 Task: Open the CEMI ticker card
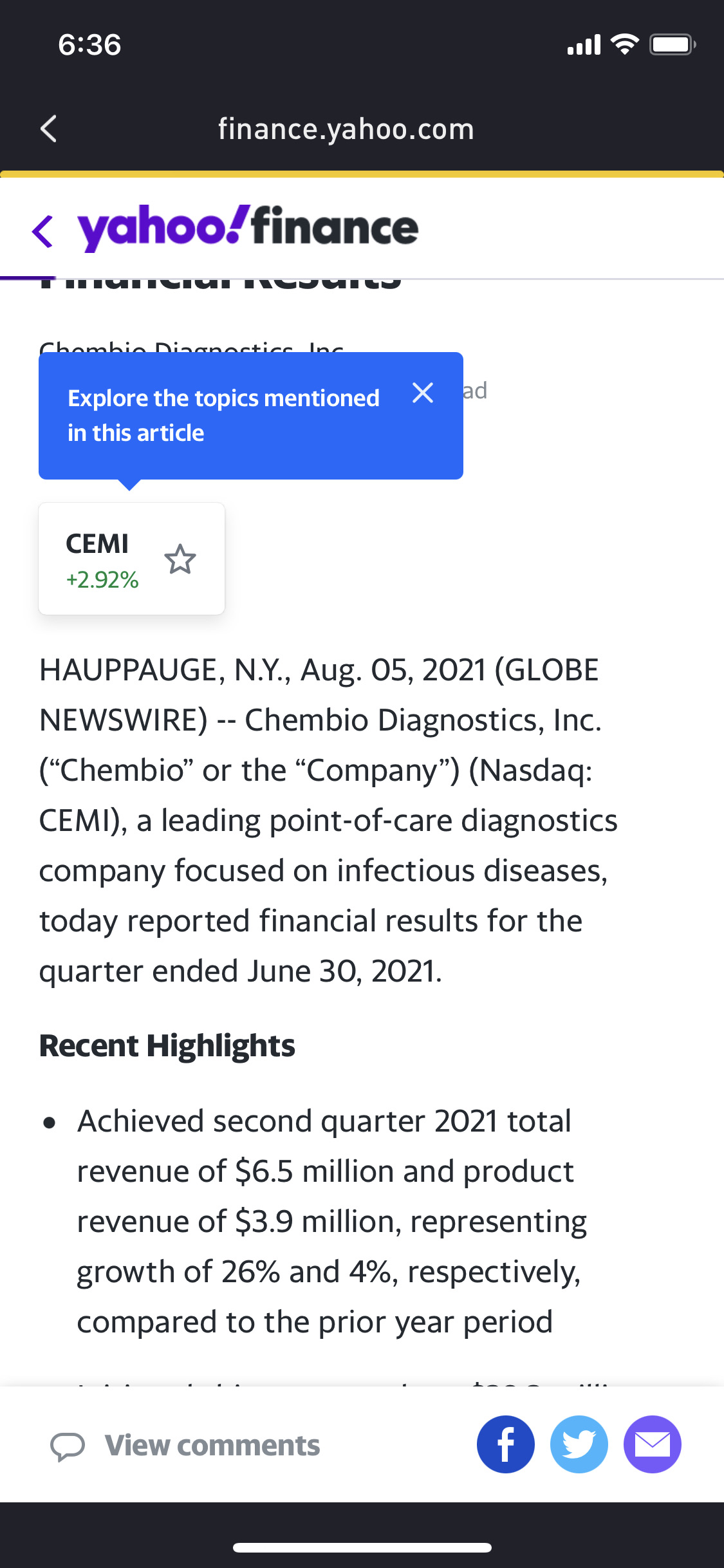click(98, 545)
